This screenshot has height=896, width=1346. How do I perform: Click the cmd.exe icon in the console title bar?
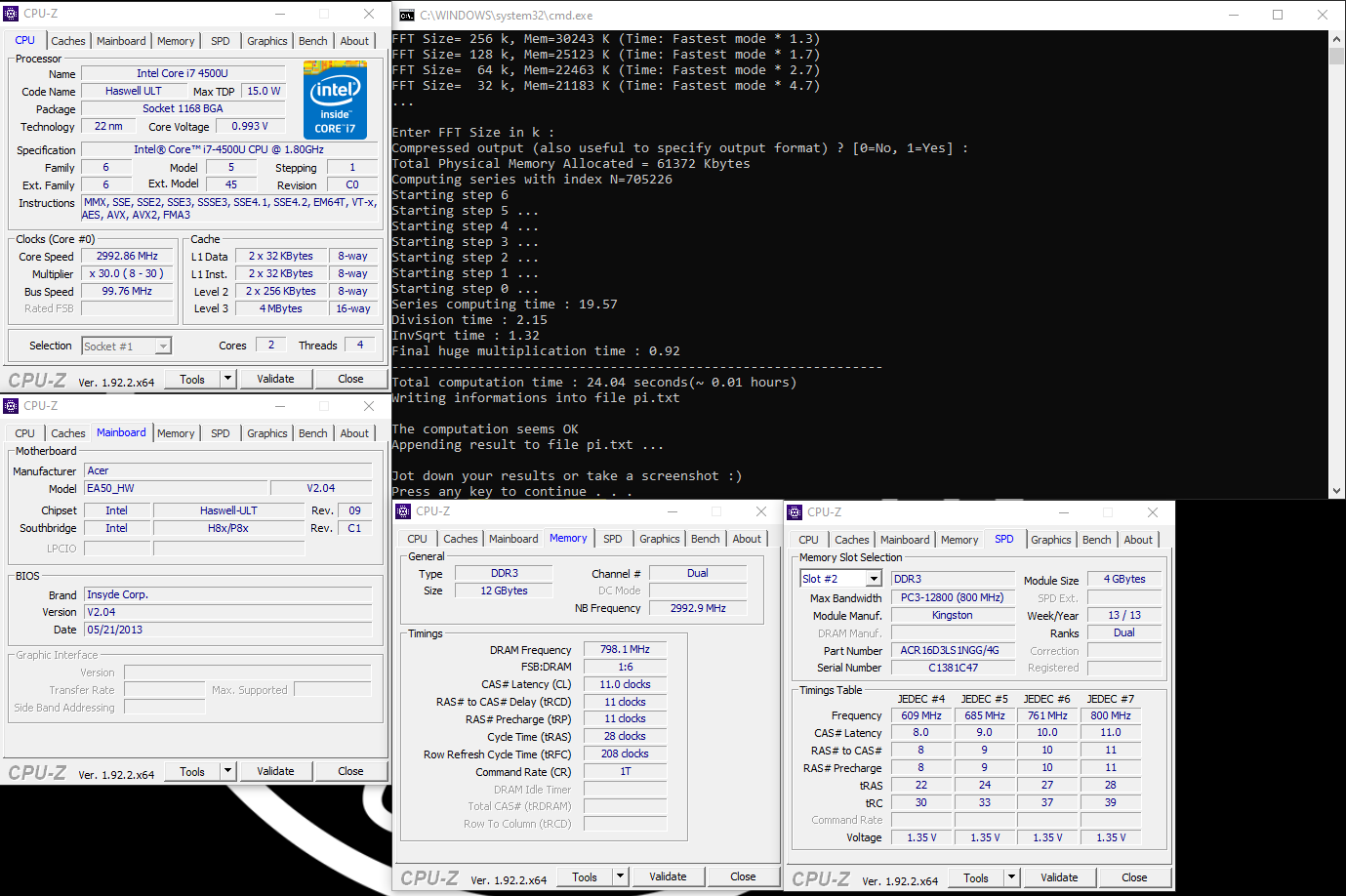407,15
